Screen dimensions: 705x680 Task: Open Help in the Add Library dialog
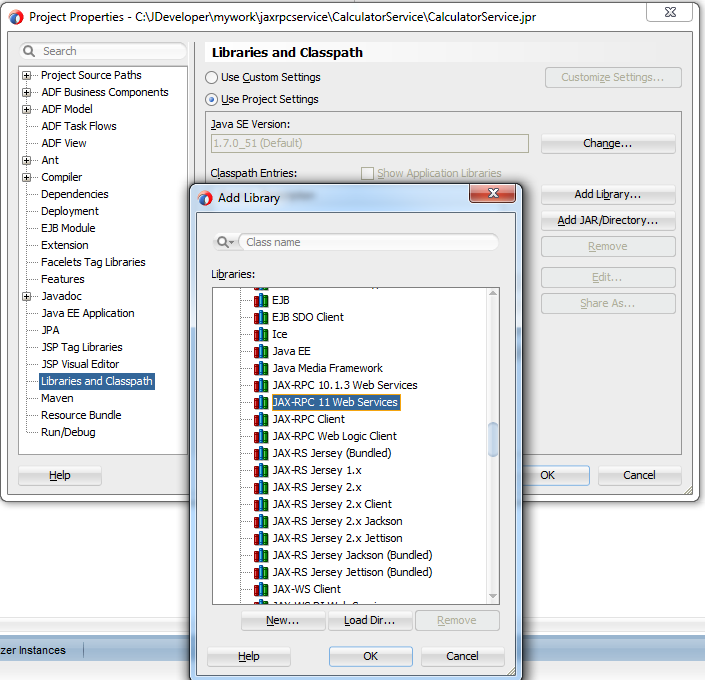(x=249, y=657)
